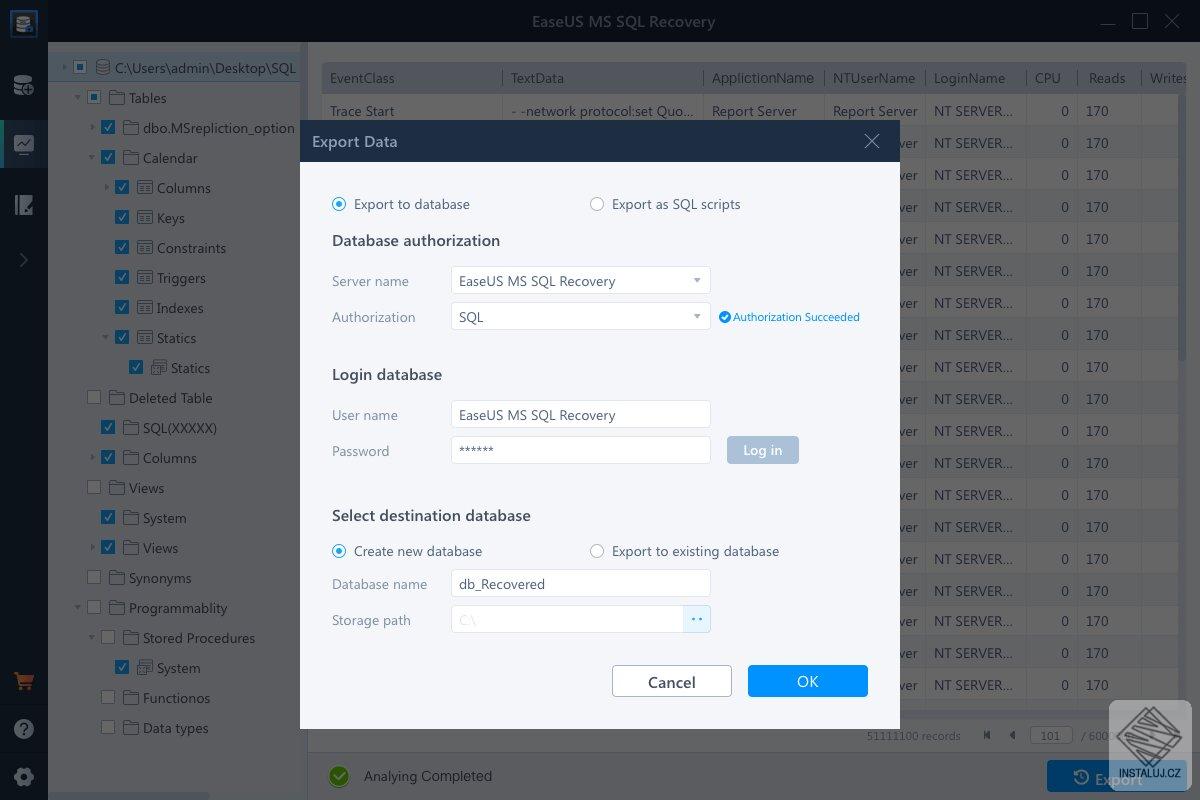This screenshot has width=1200, height=800.
Task: Open the help question mark icon
Action: (23, 729)
